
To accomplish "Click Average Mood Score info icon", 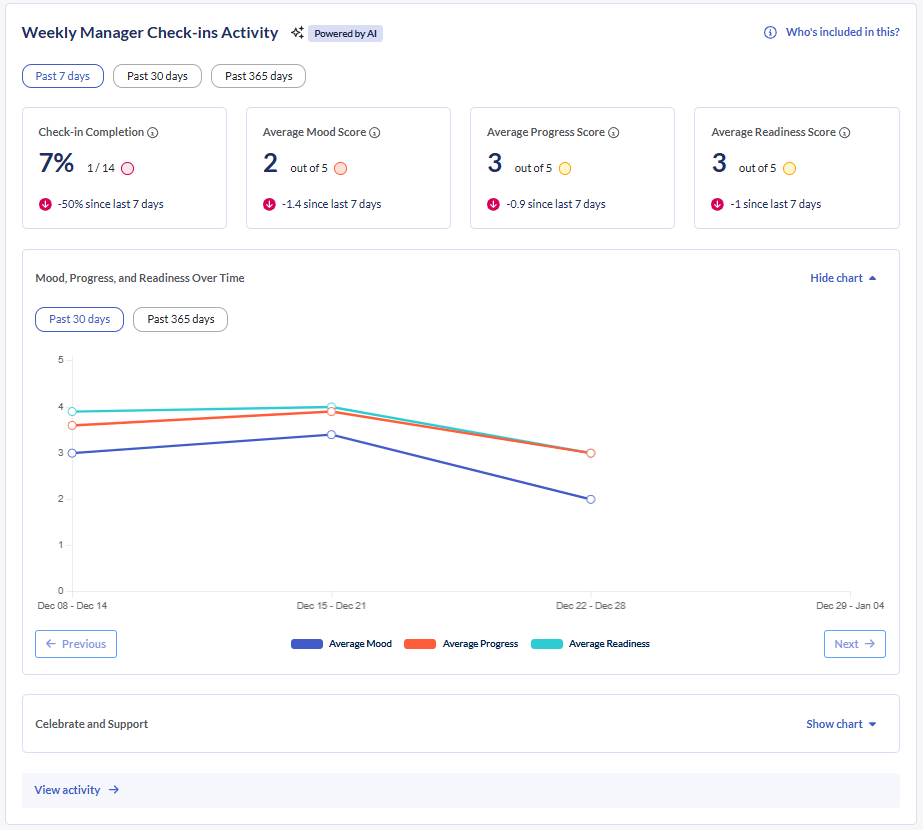I will [375, 132].
